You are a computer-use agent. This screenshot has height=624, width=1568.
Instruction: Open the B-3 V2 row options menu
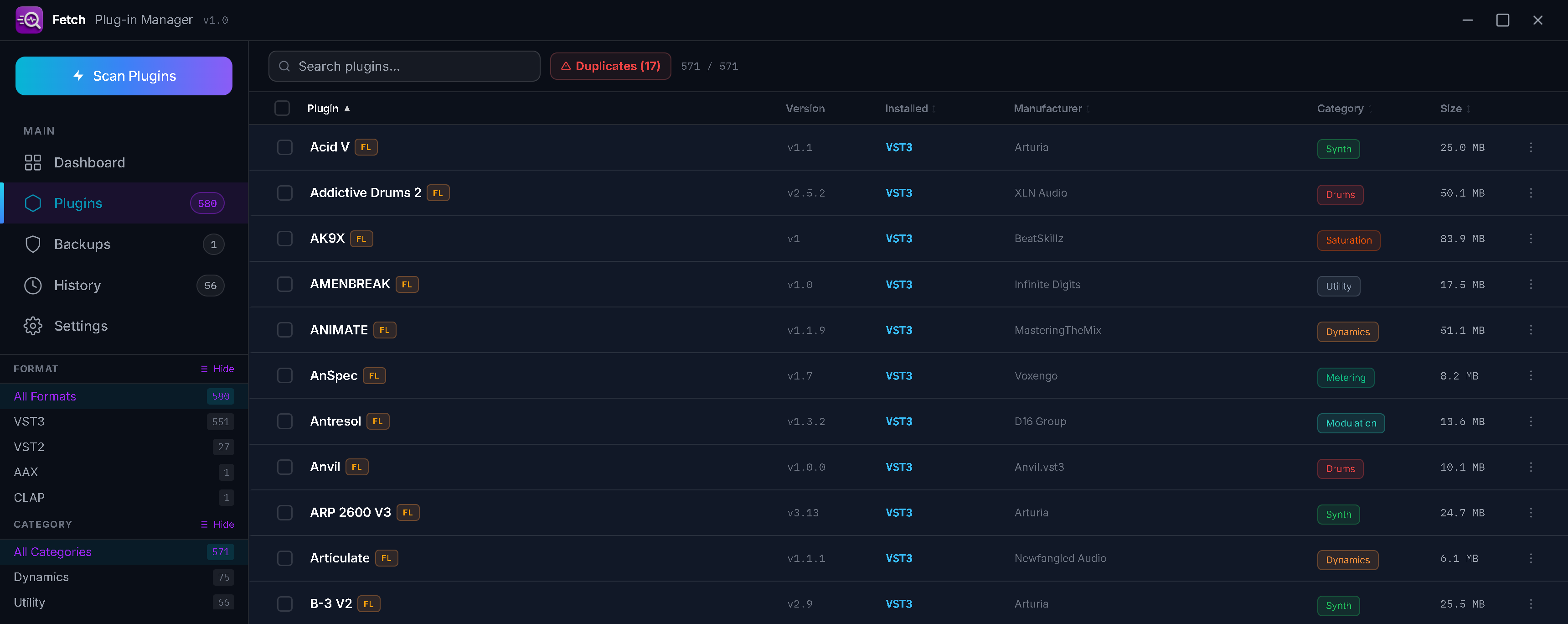[x=1531, y=604]
